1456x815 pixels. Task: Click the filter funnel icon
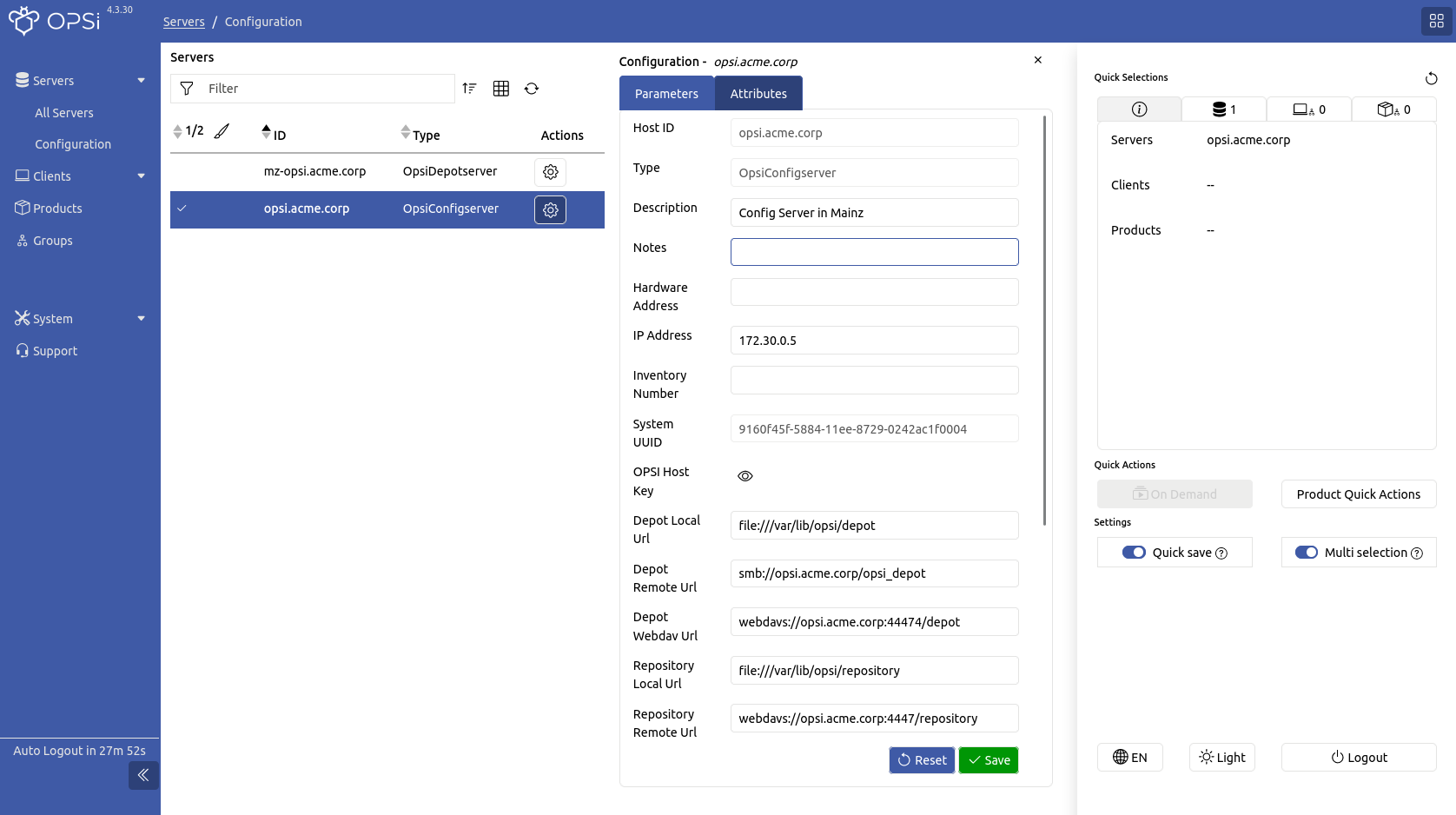click(x=186, y=89)
